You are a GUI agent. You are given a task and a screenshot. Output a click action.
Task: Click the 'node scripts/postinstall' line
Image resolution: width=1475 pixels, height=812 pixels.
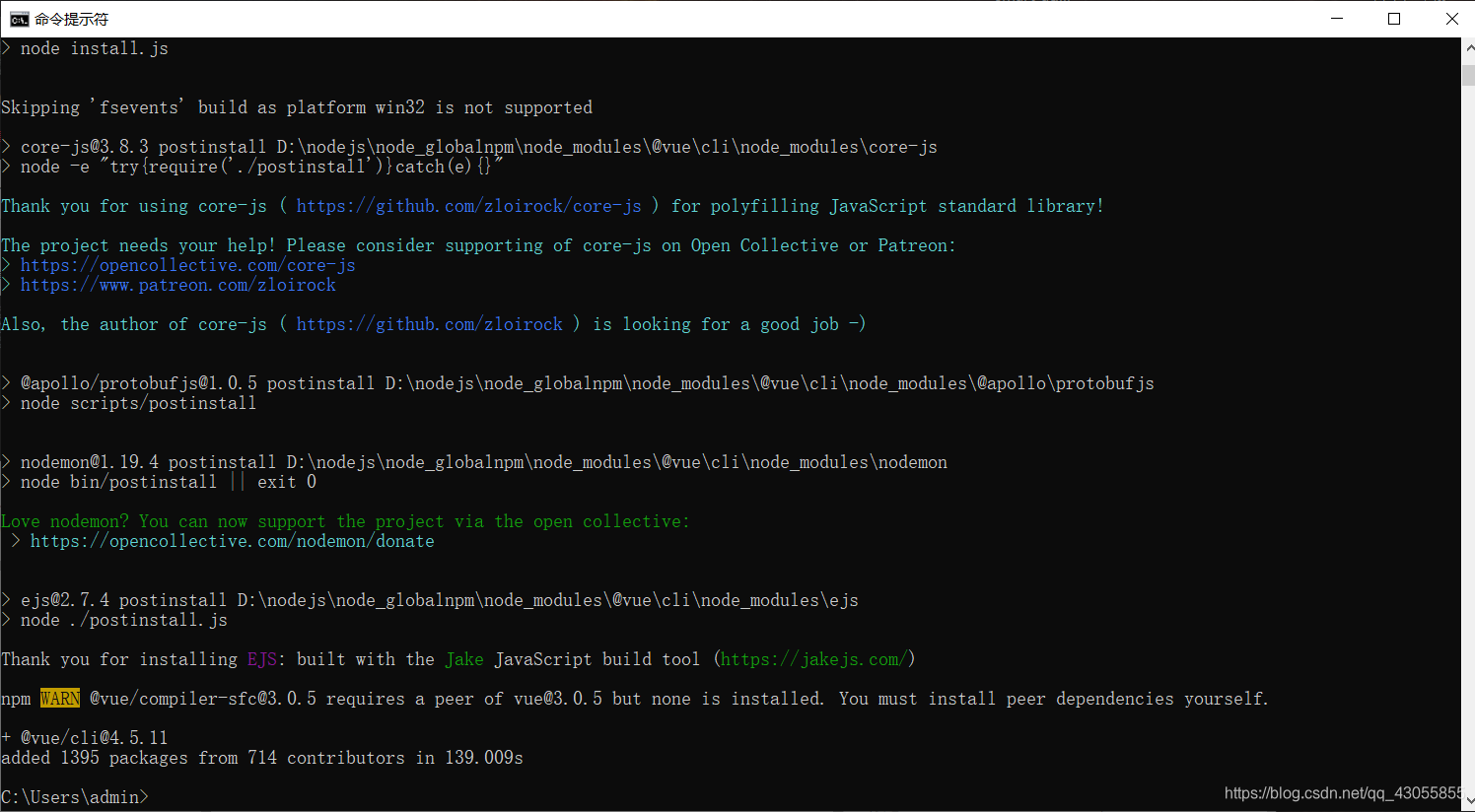pos(129,403)
